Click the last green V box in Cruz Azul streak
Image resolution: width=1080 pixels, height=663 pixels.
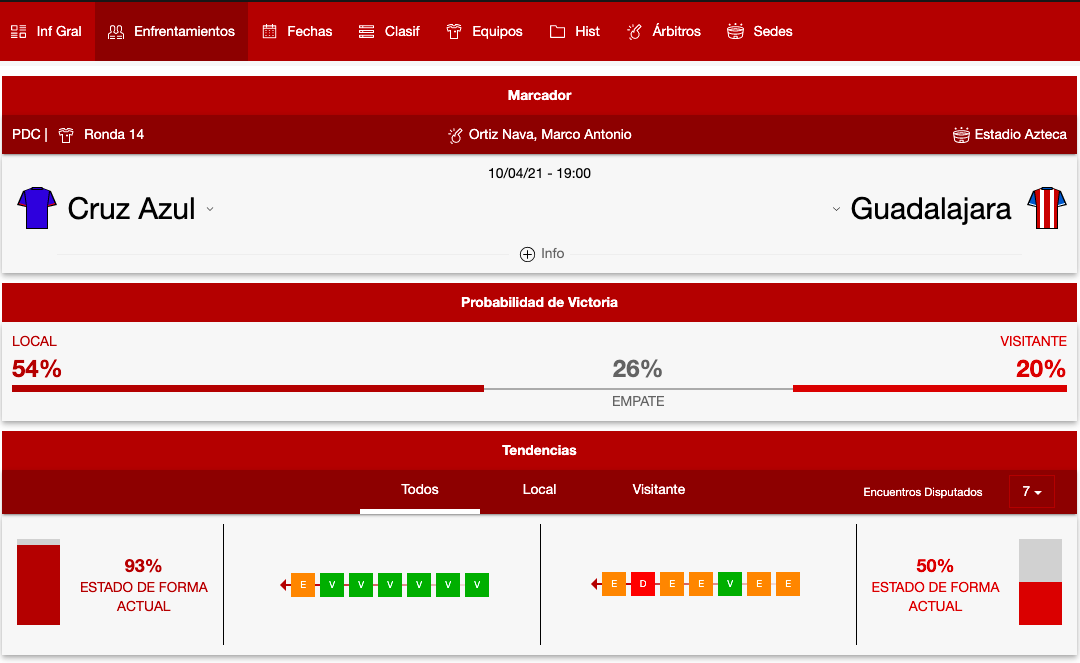[x=477, y=585]
